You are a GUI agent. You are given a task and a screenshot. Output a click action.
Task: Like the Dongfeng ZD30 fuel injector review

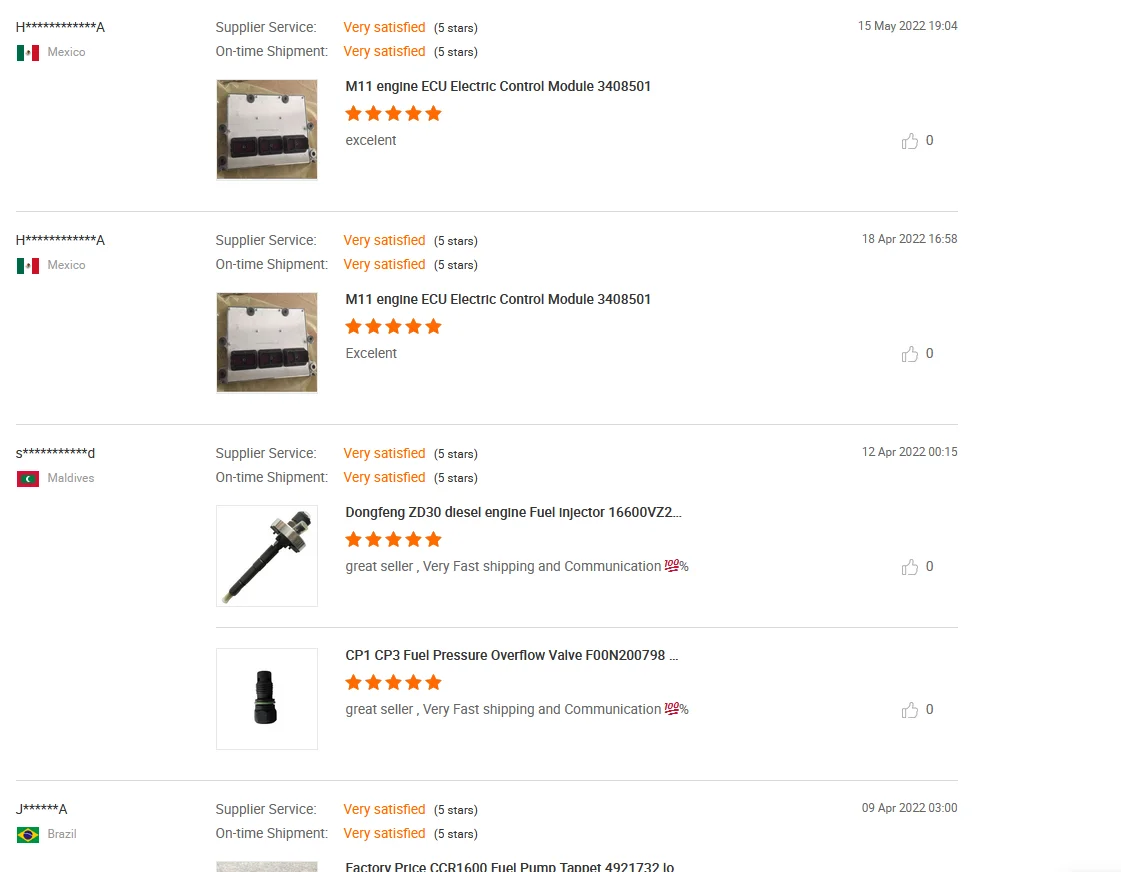(909, 567)
